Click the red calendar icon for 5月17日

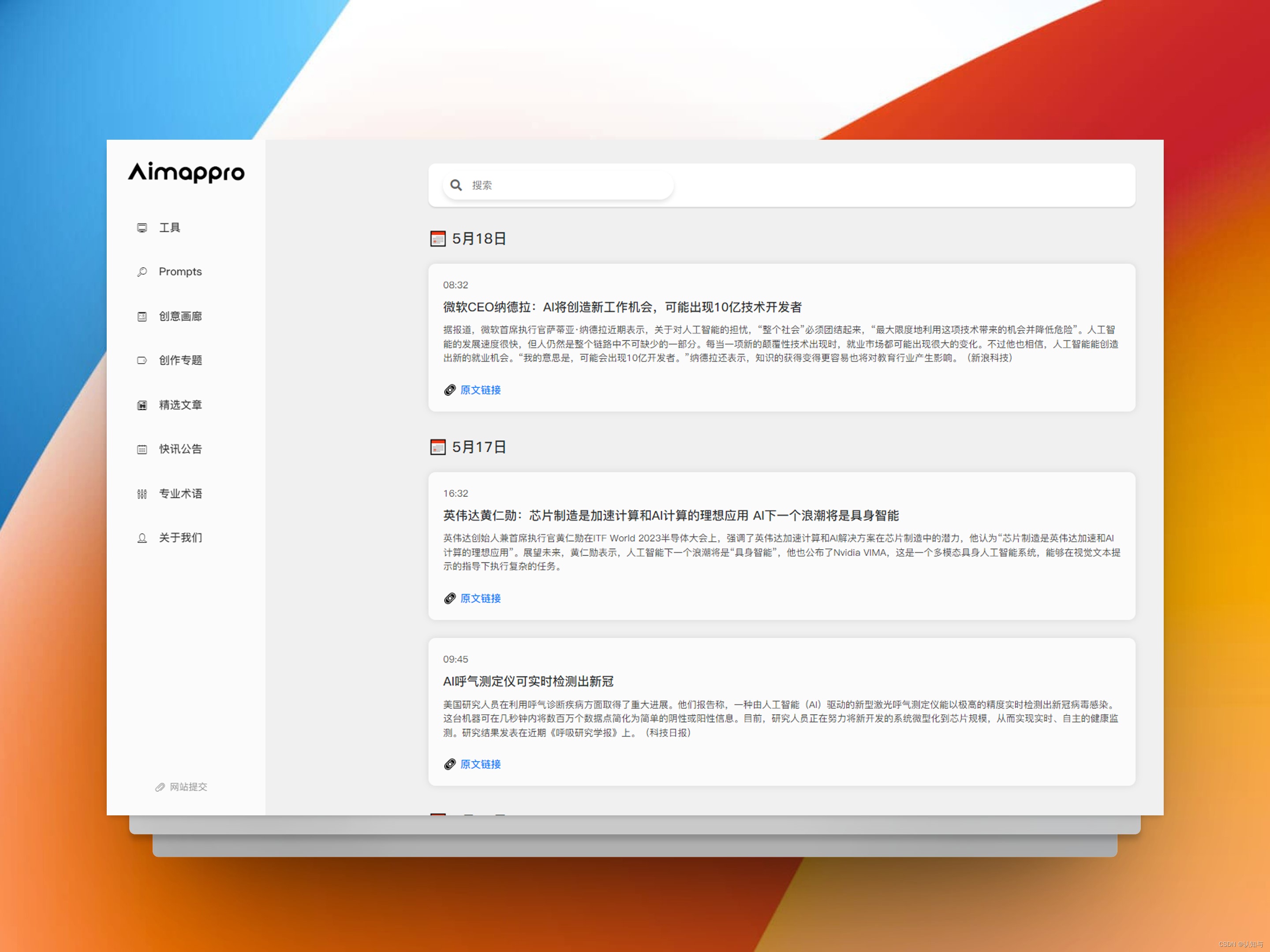437,447
